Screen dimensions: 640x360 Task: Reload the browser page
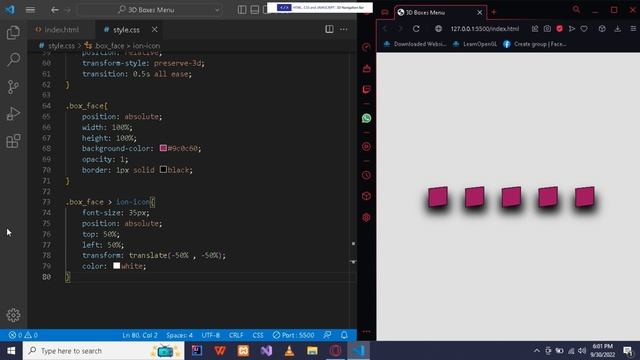coord(416,29)
